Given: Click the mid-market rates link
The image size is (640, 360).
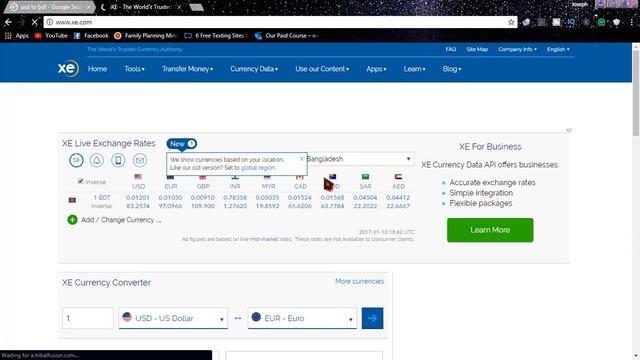Looking at the screenshot, I should pyautogui.click(x=264, y=239).
